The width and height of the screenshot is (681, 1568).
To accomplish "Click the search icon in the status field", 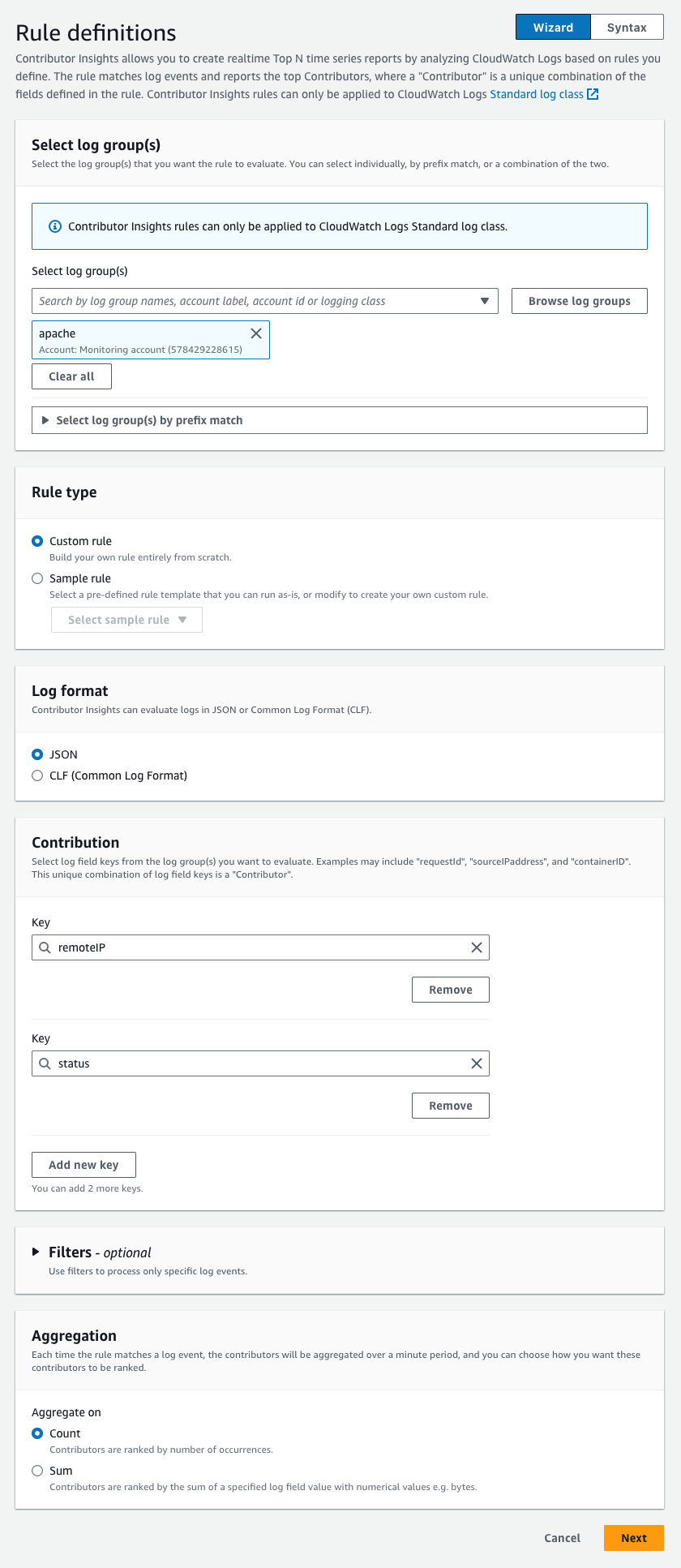I will coord(45,1063).
